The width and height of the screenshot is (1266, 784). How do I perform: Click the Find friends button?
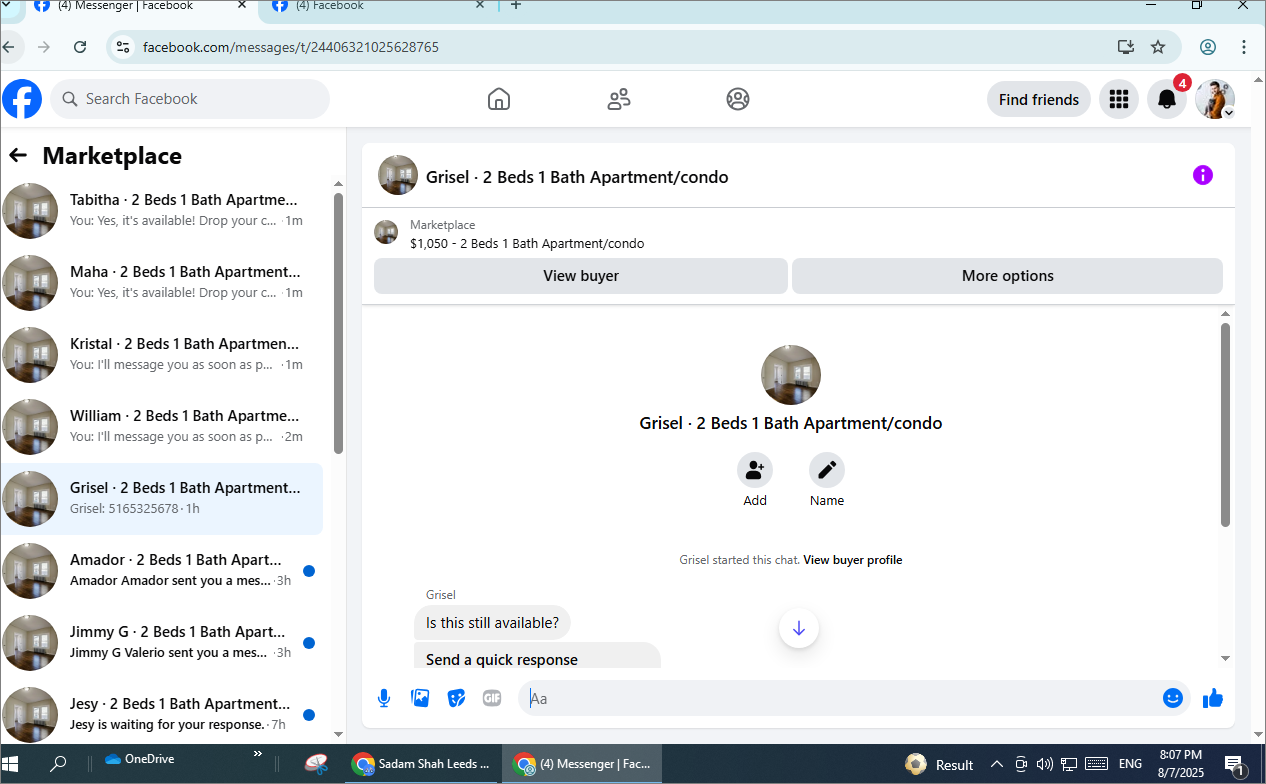(1039, 99)
